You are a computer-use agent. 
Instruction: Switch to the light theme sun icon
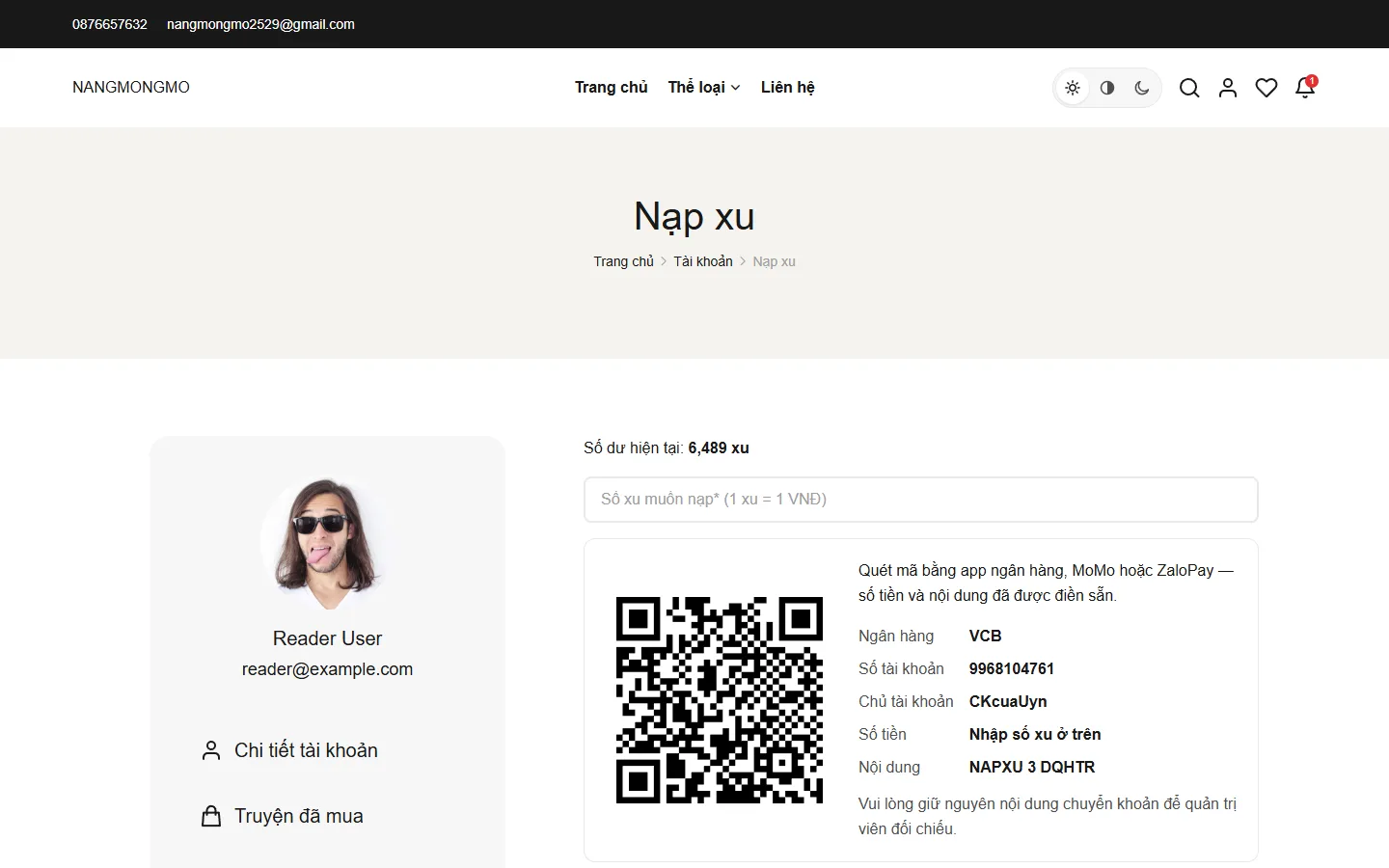coord(1073,88)
